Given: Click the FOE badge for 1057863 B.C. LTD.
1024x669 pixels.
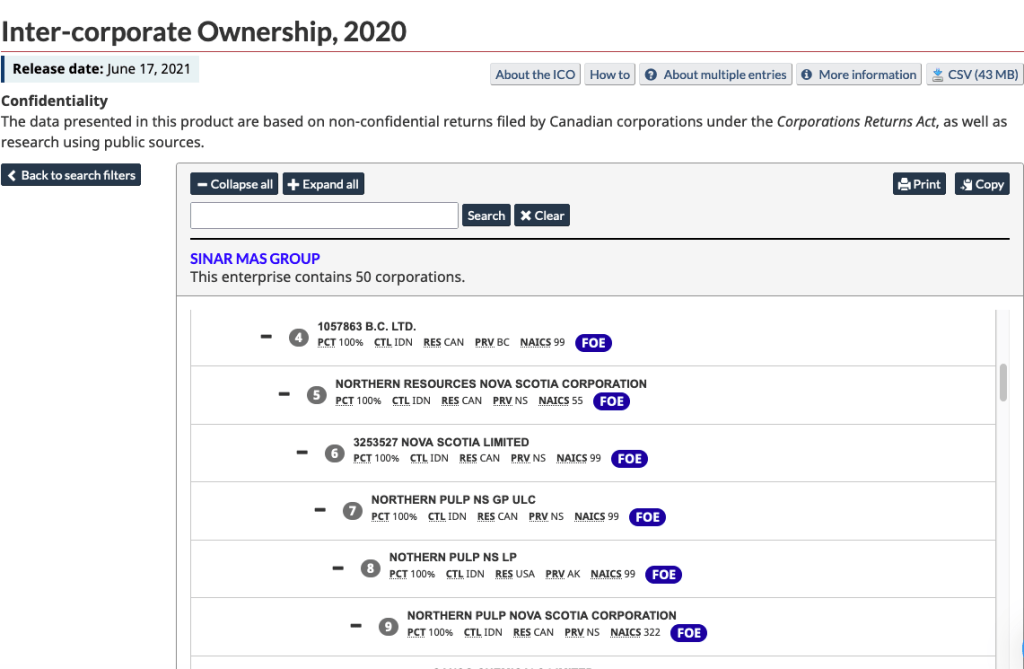Looking at the screenshot, I should coord(593,343).
